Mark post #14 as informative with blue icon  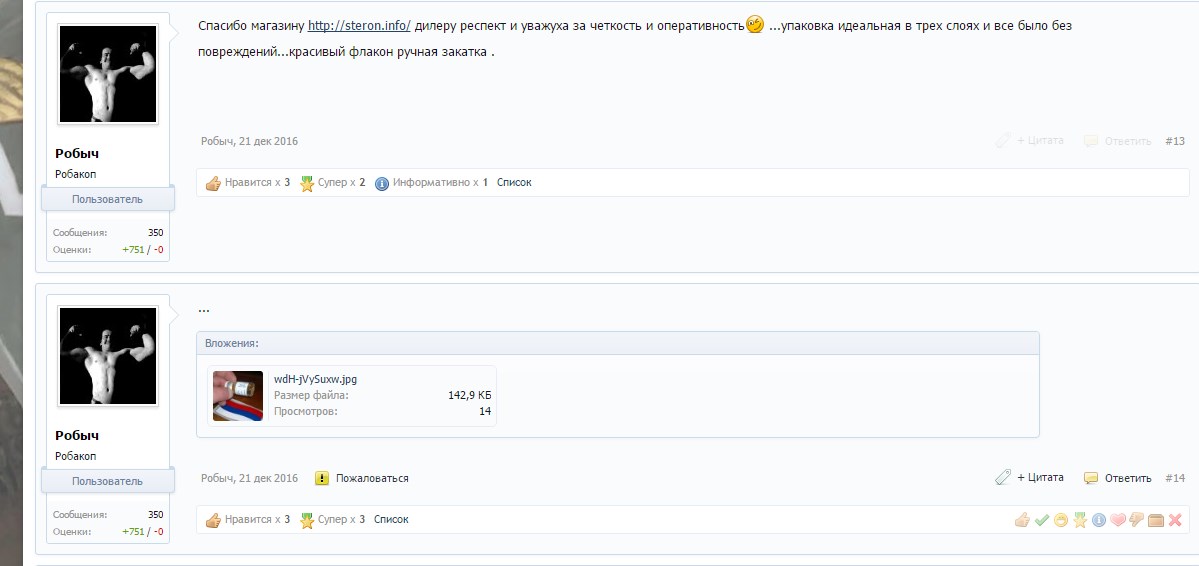(x=1099, y=520)
